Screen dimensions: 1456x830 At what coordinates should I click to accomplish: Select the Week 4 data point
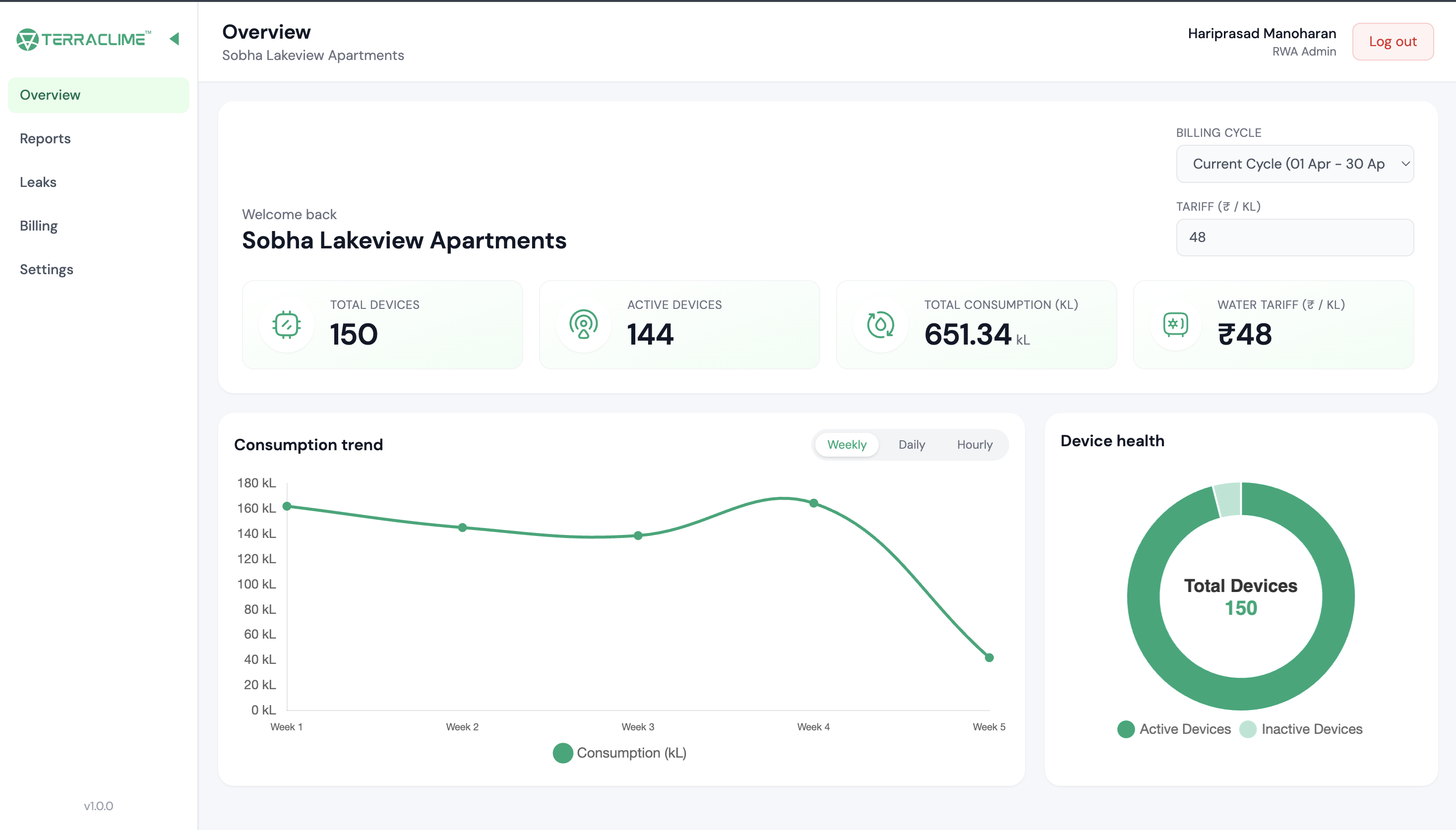(813, 503)
